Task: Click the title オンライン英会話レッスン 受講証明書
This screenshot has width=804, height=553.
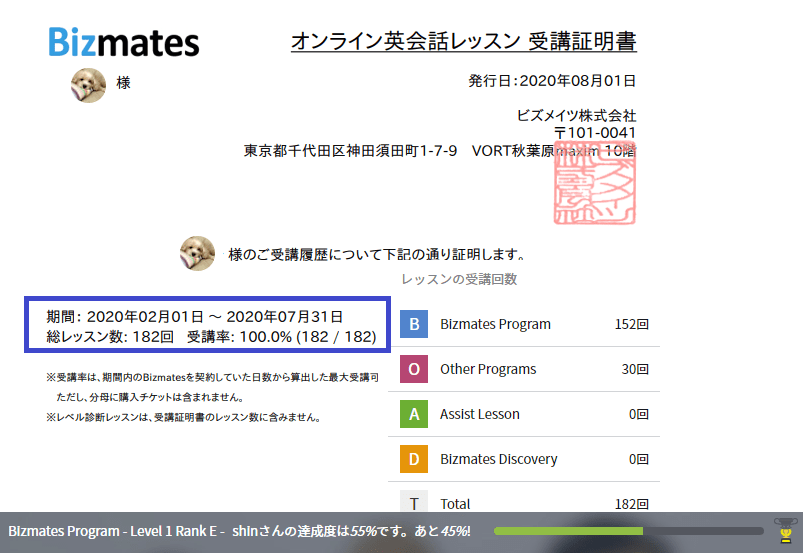Action: 464,41
